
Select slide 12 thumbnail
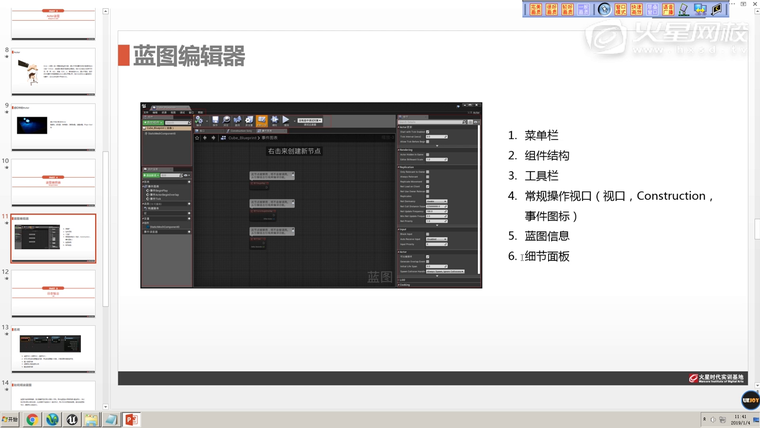click(53, 293)
